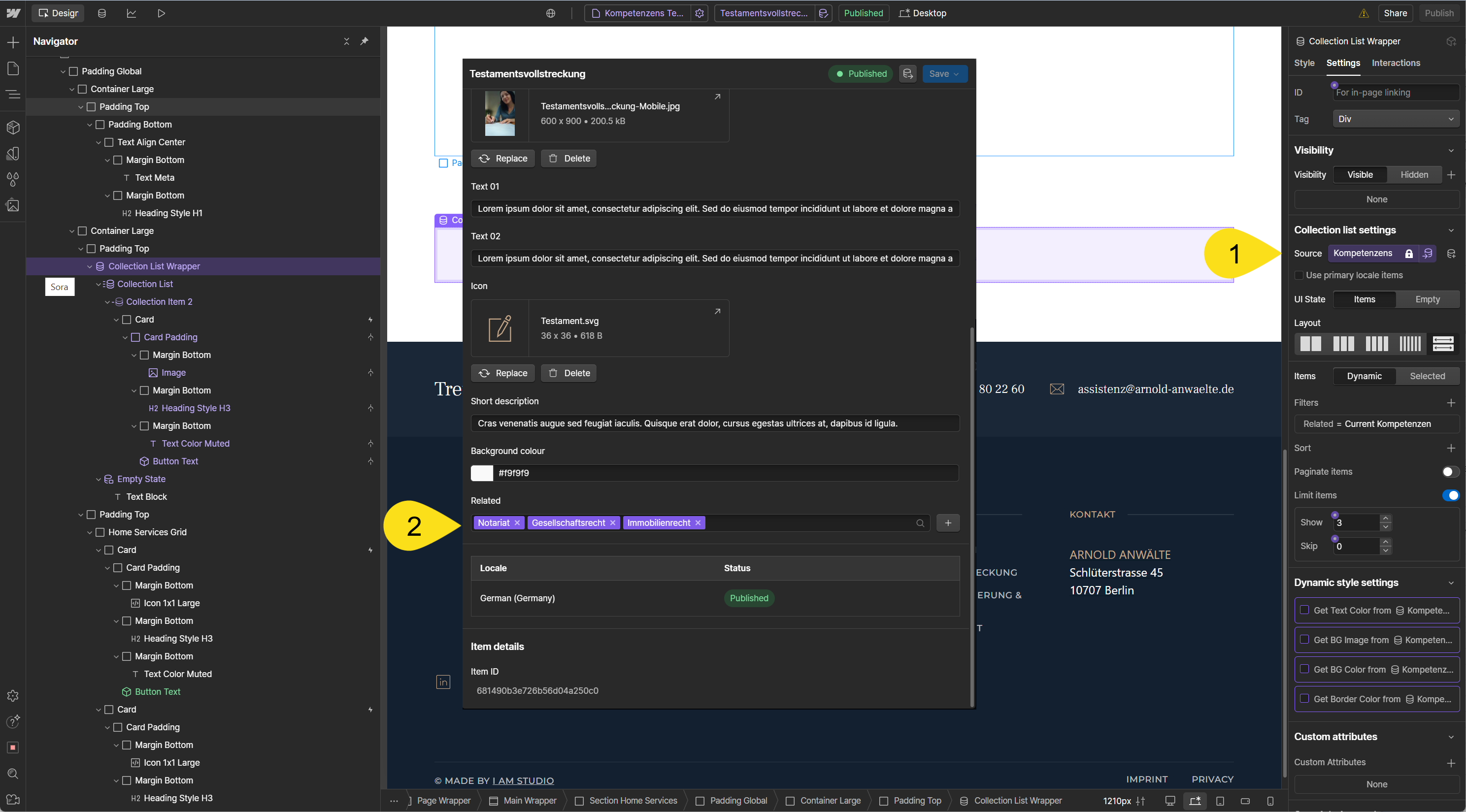The width and height of the screenshot is (1466, 812).
Task: Enable Use primary locale items checkbox
Action: click(x=1299, y=275)
